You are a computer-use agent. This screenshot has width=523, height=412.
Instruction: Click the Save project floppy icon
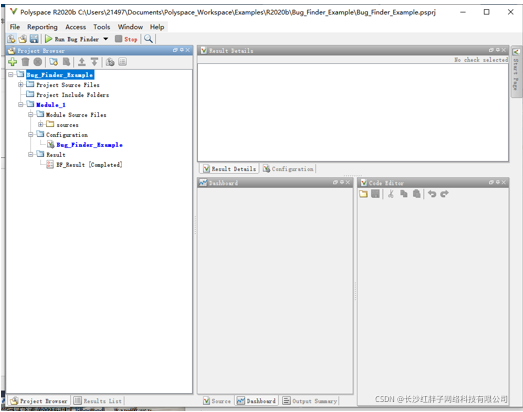(x=34, y=39)
